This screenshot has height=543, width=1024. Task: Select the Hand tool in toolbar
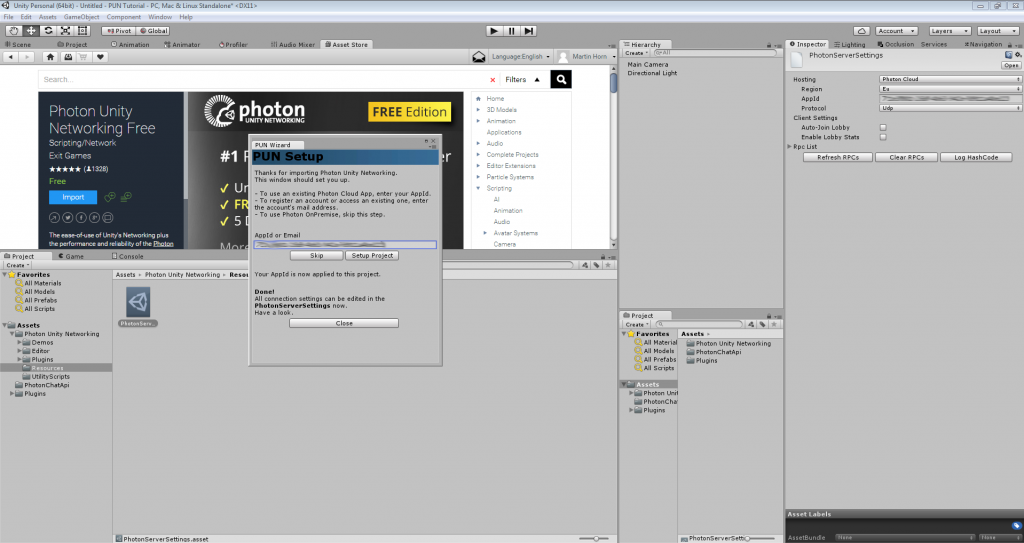14,31
